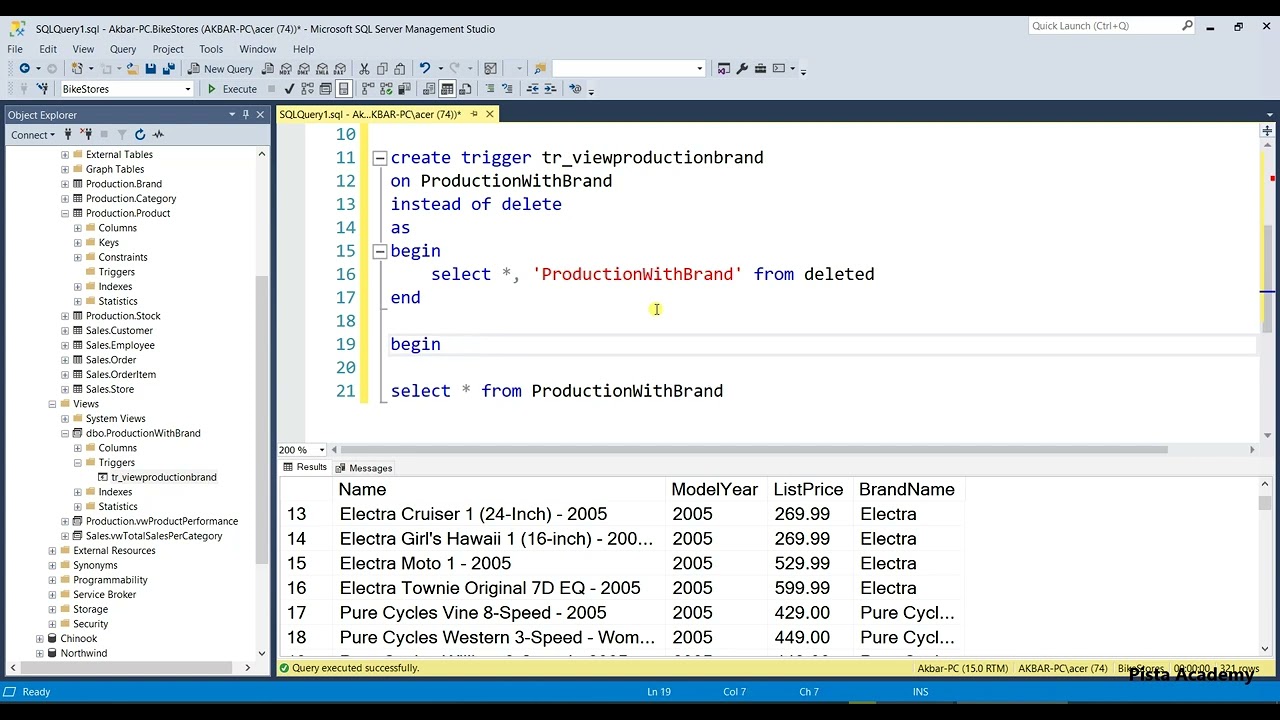Click the BrandName column header

point(907,490)
